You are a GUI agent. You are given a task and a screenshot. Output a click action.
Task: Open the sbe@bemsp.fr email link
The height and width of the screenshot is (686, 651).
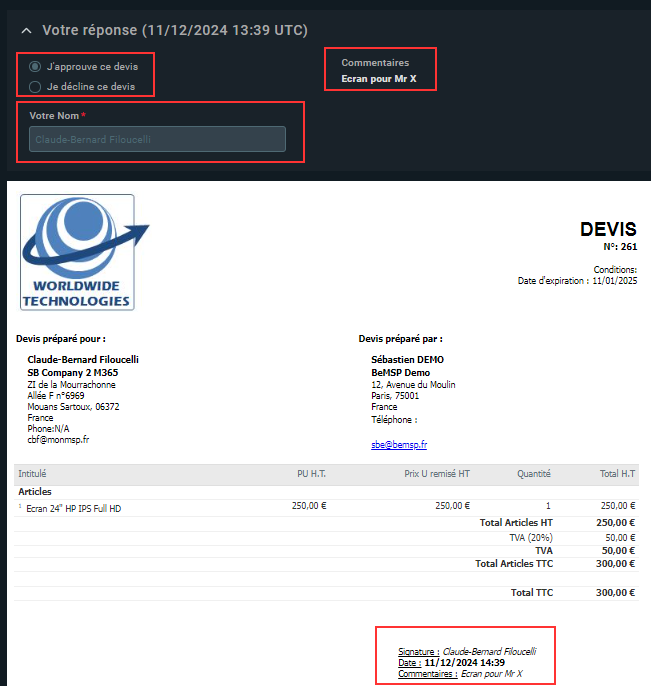(399, 444)
